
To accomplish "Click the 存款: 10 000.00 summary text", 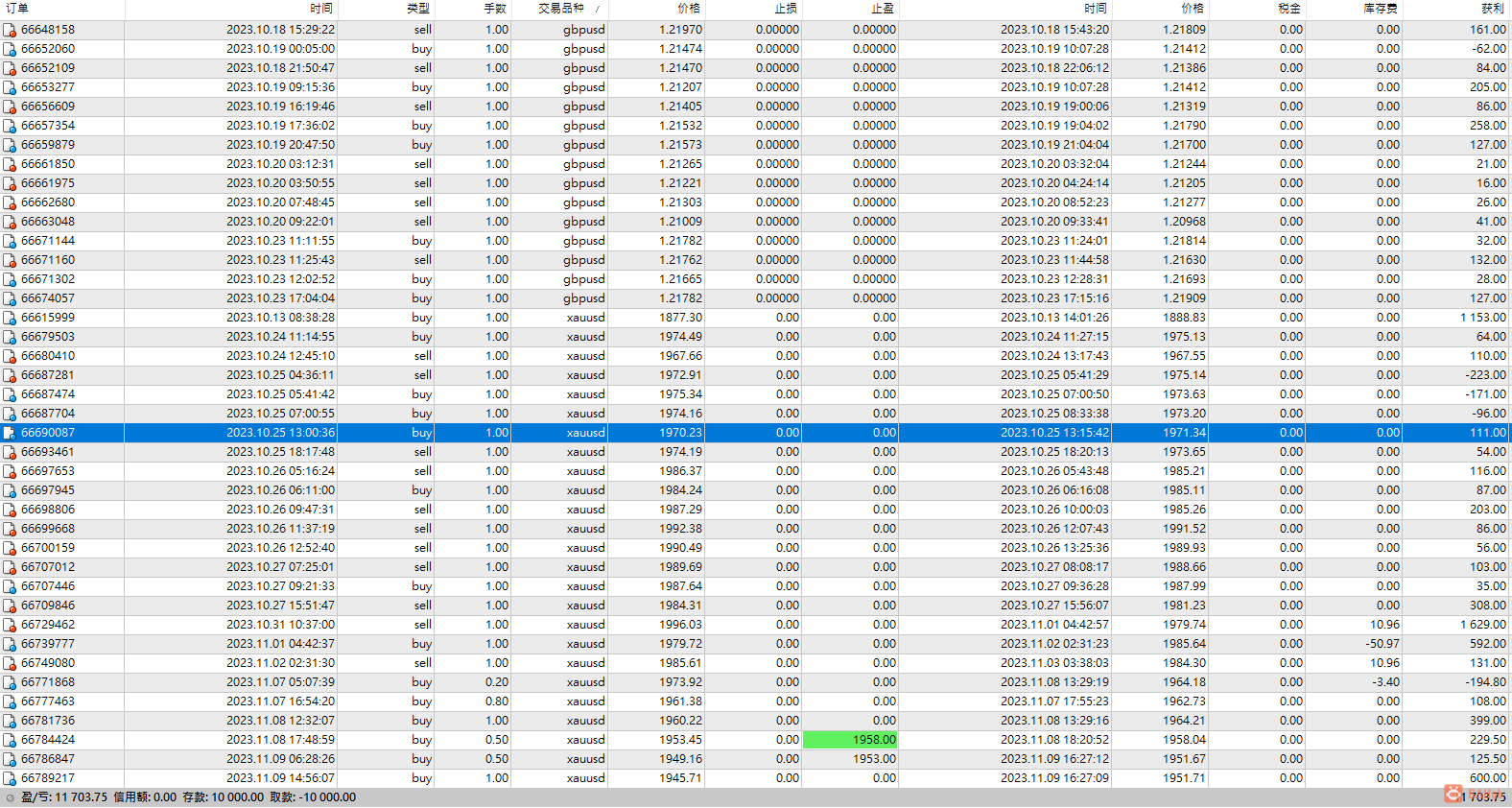I will (223, 797).
